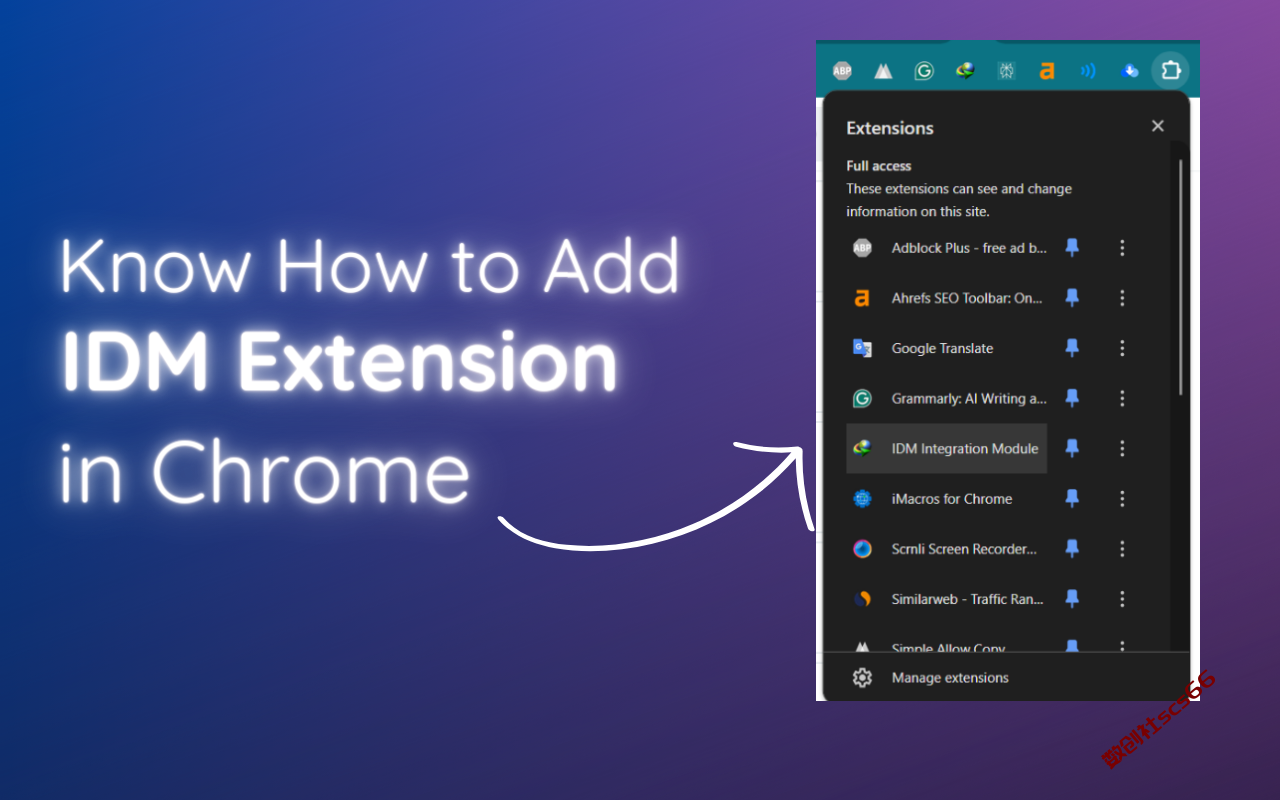Click the IDM globe icon in toolbar
1280x800 pixels.
[x=965, y=71]
